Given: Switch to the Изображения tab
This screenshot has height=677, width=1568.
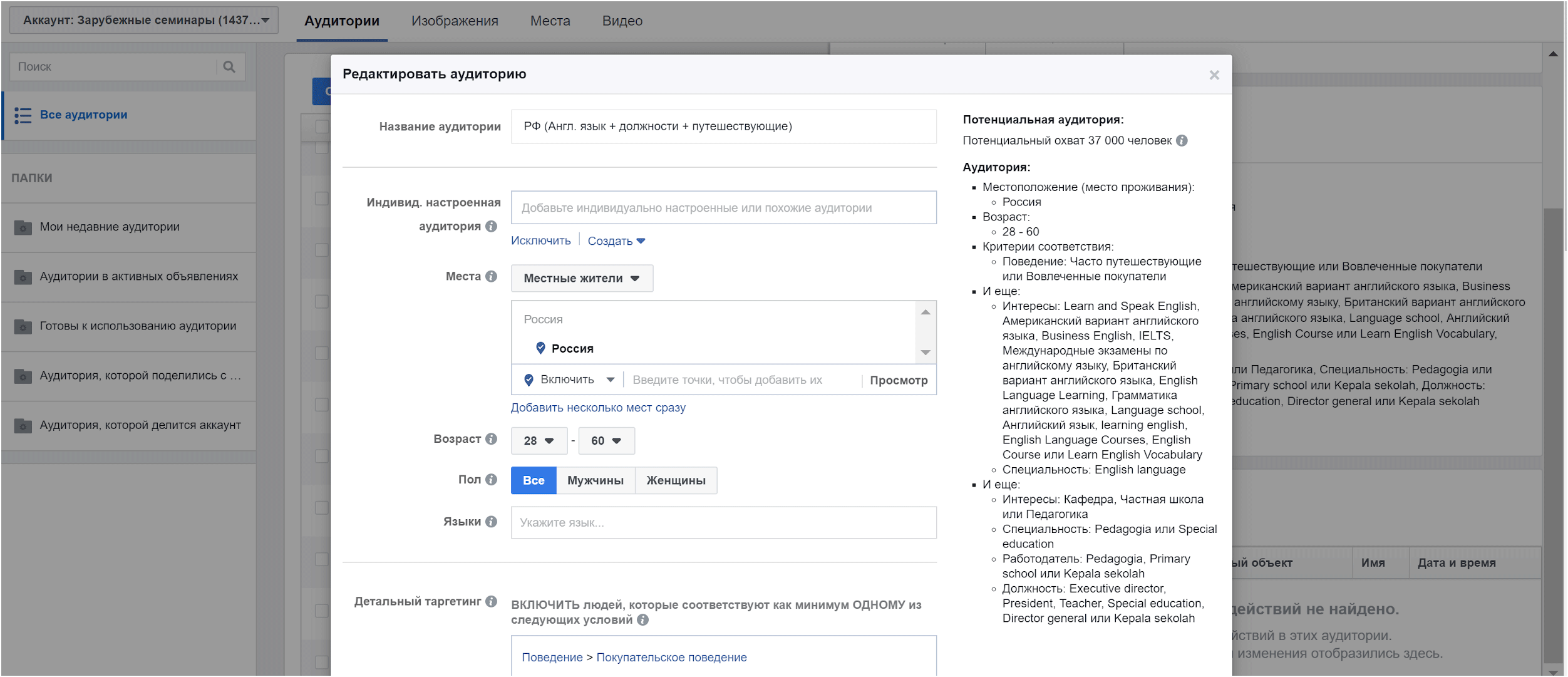Looking at the screenshot, I should [455, 21].
